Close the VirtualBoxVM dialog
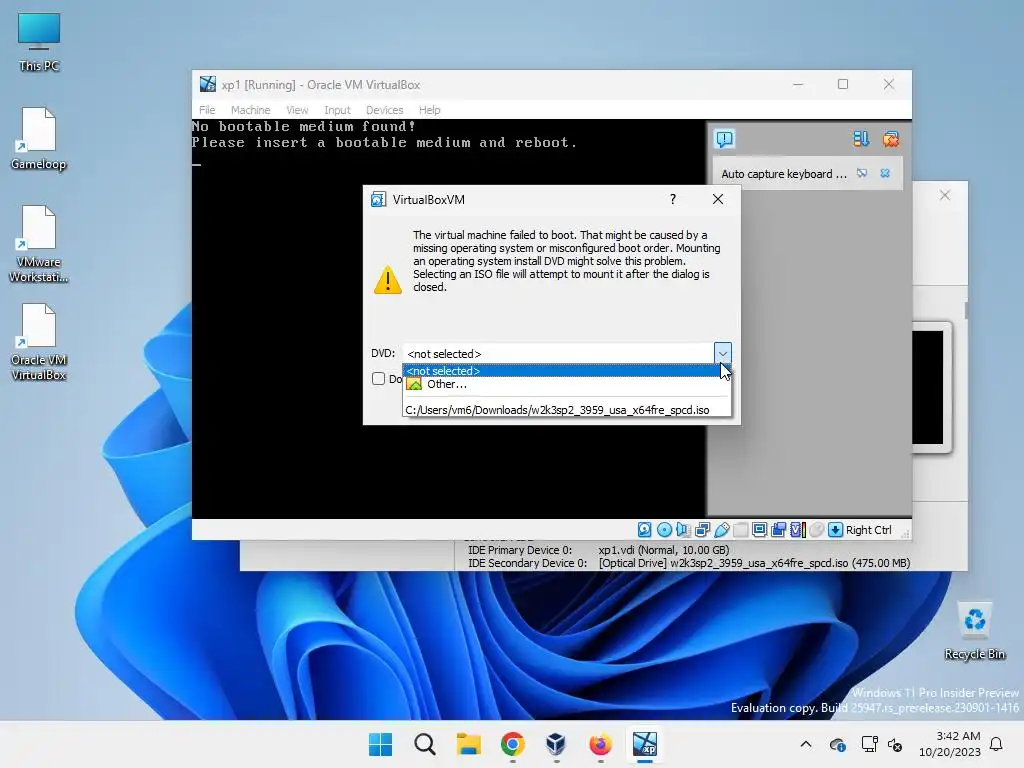Viewport: 1024px width, 768px height. [718, 199]
